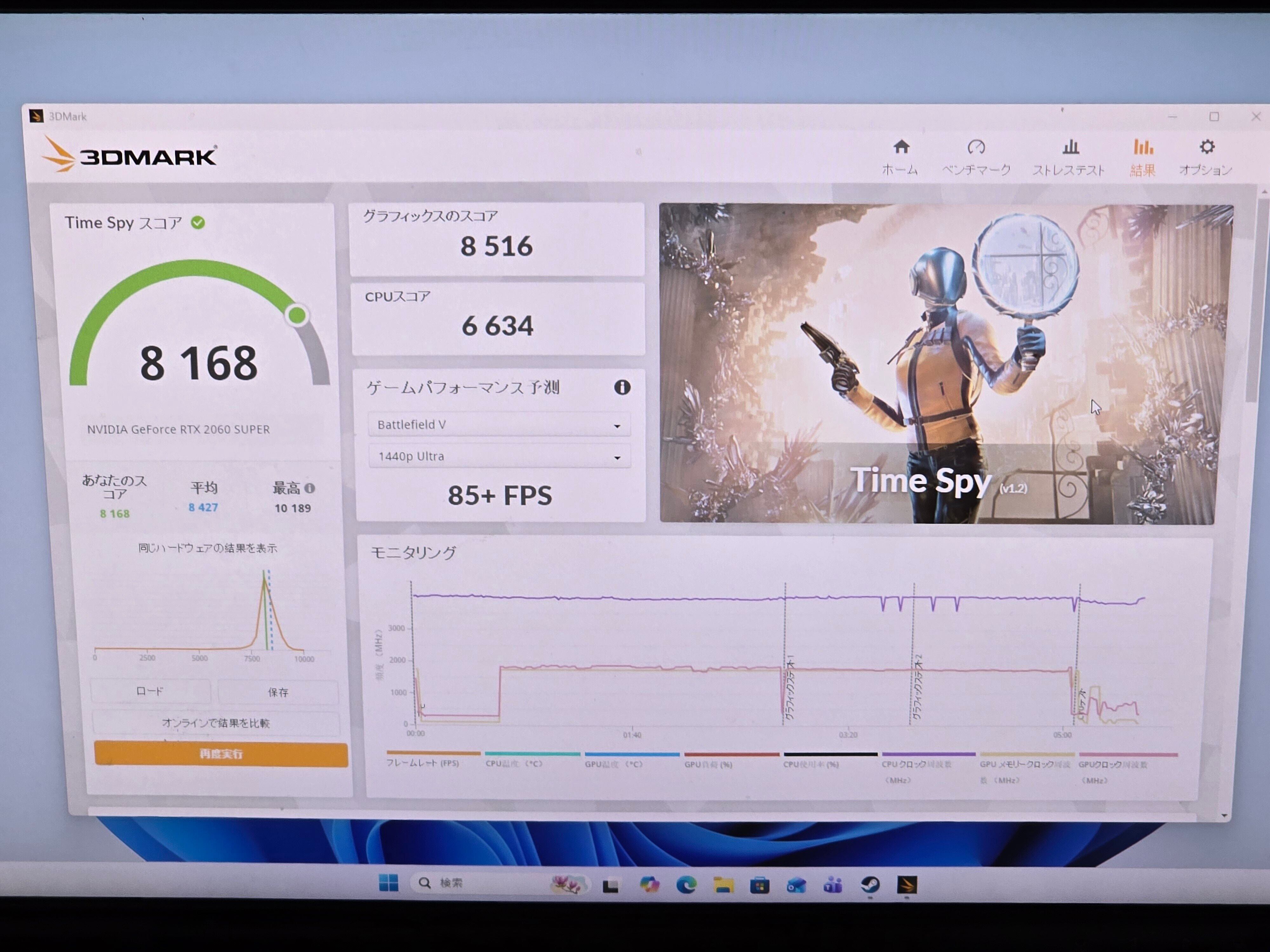
Task: Open Steam from the taskbar
Action: [870, 885]
